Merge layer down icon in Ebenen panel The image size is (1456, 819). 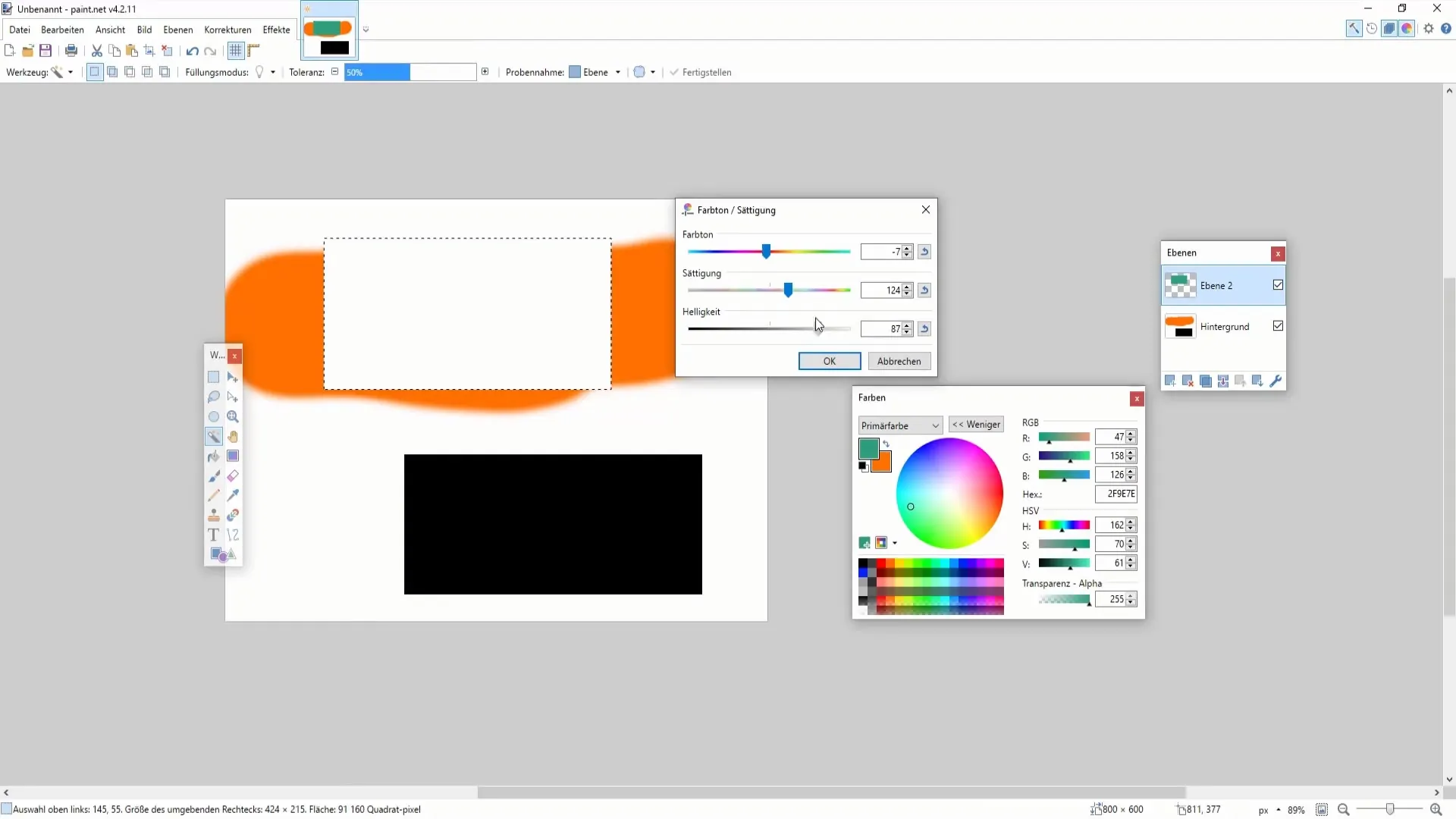tap(1223, 381)
